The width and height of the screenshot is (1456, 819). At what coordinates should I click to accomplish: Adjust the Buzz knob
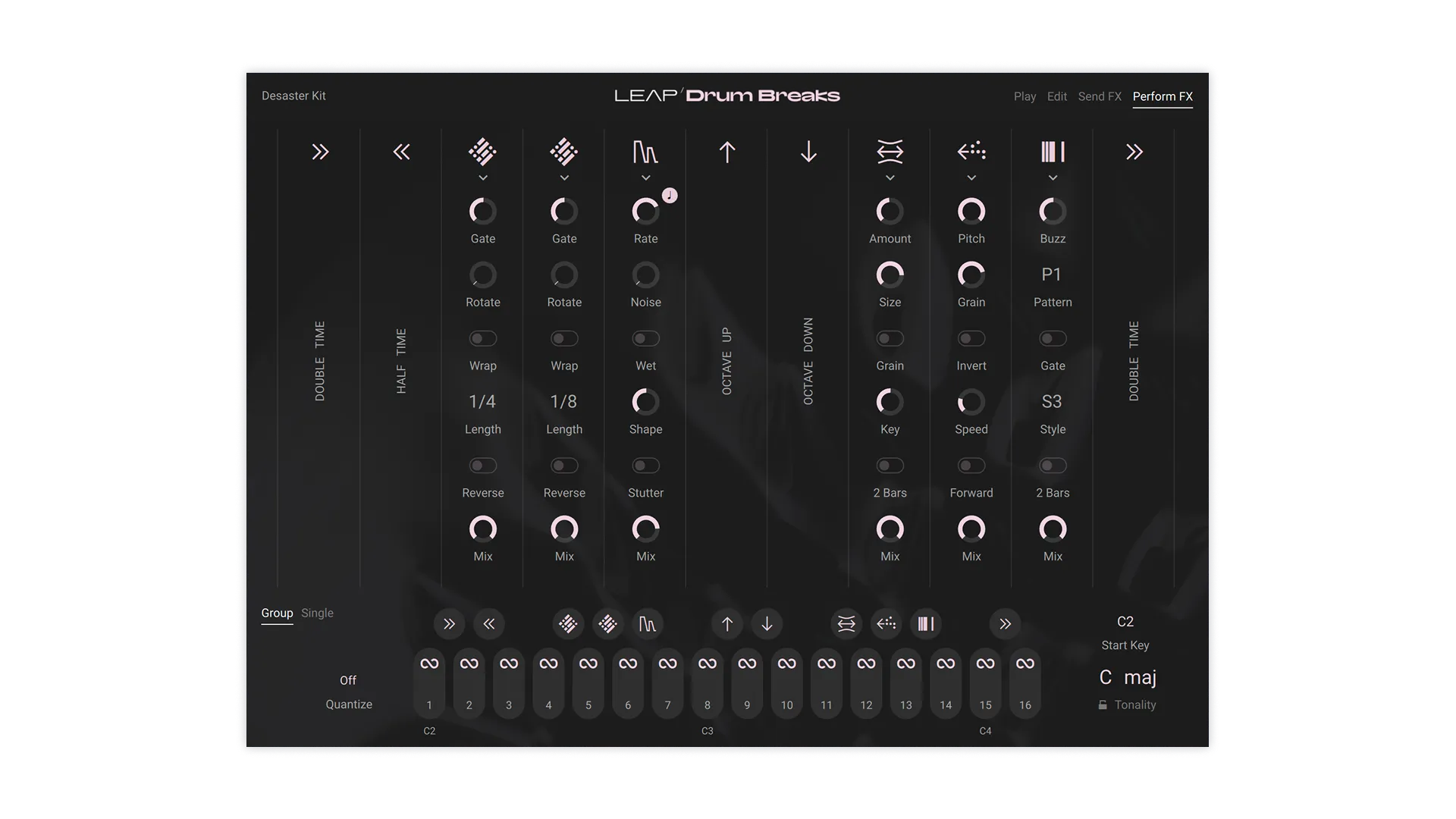[x=1053, y=212]
